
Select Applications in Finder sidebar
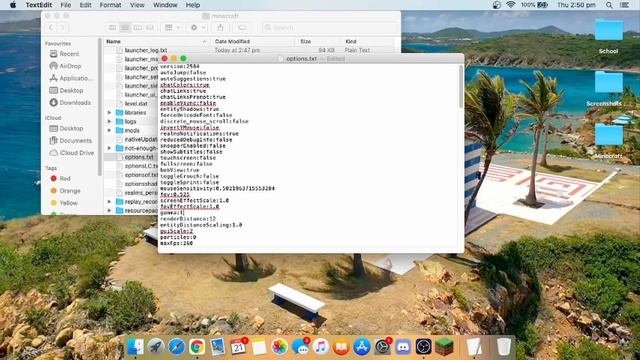pyautogui.click(x=70, y=78)
